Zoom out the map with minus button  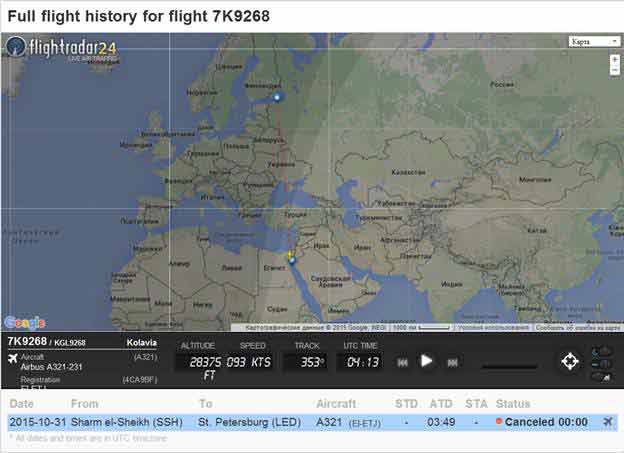coord(614,73)
